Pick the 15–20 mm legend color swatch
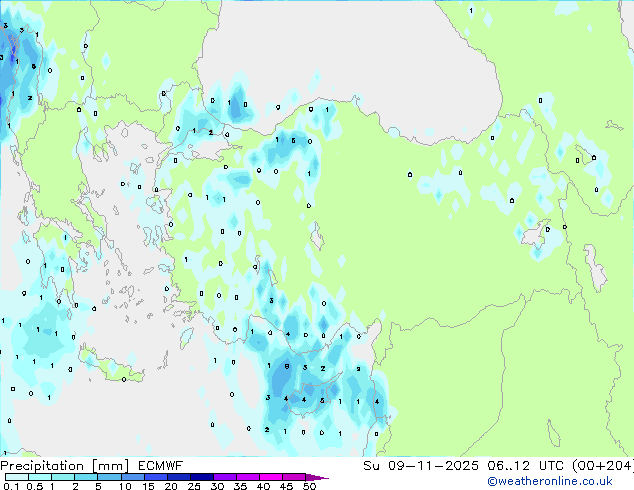This screenshot has height=490, width=634. coord(155,477)
